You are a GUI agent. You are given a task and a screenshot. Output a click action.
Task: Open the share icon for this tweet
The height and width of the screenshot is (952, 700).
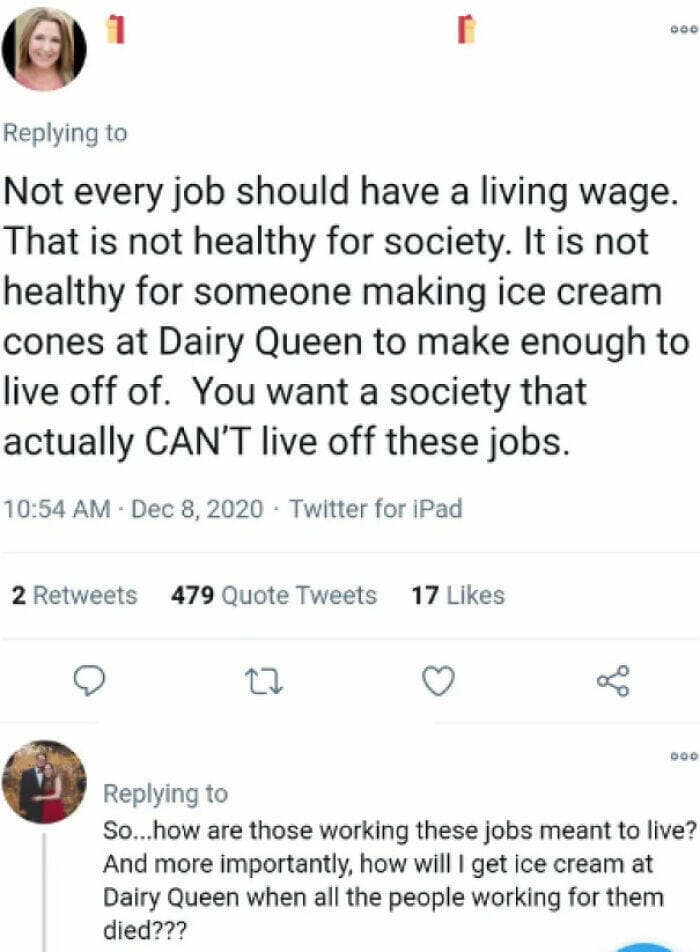(613, 681)
